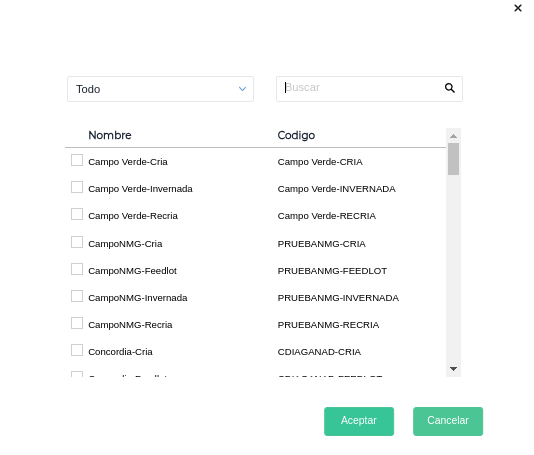This screenshot has width=534, height=455.
Task: Dismiss the dialog with Cancelar button
Action: [448, 421]
